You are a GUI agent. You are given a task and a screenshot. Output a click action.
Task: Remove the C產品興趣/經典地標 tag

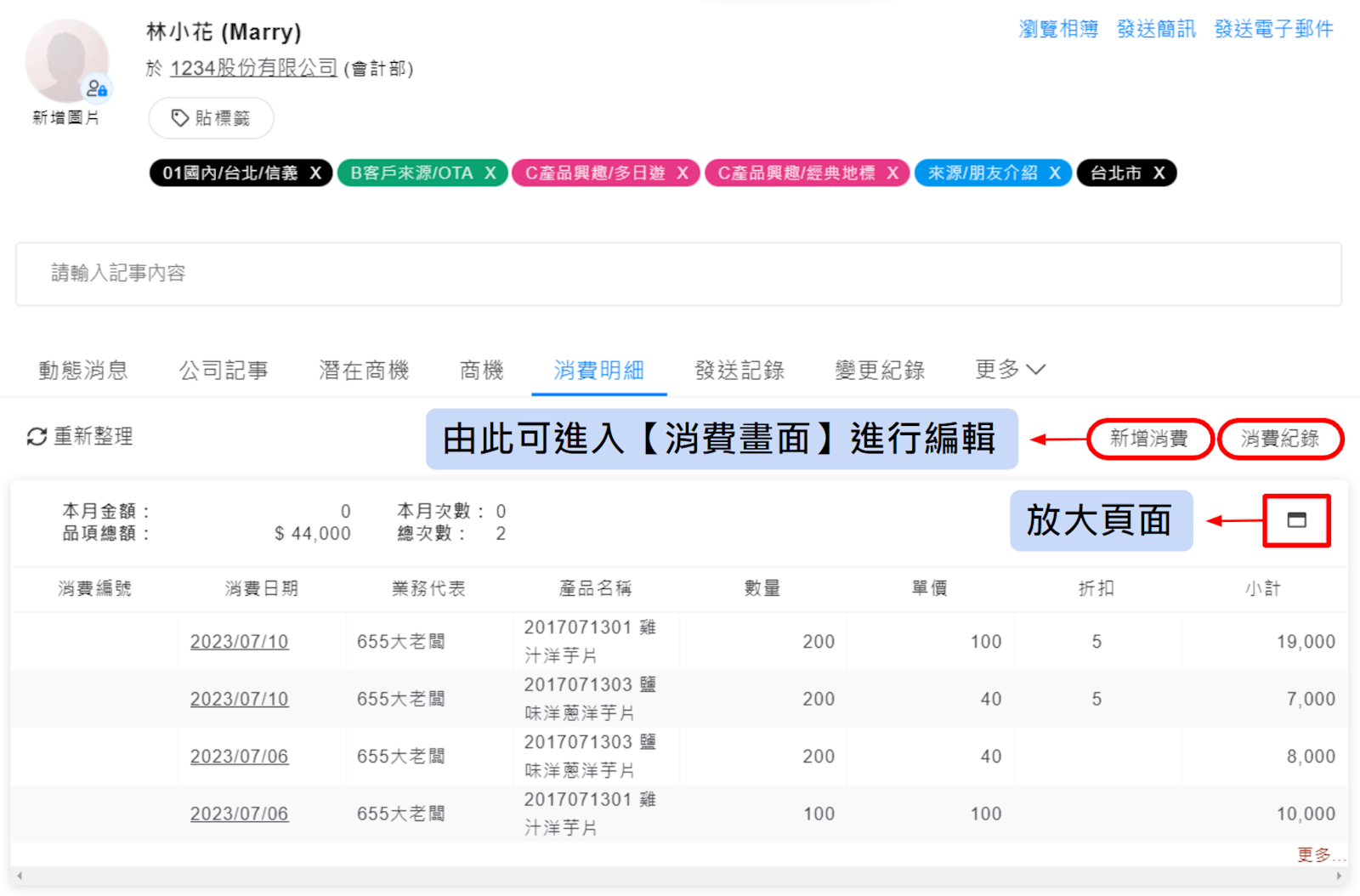(892, 173)
